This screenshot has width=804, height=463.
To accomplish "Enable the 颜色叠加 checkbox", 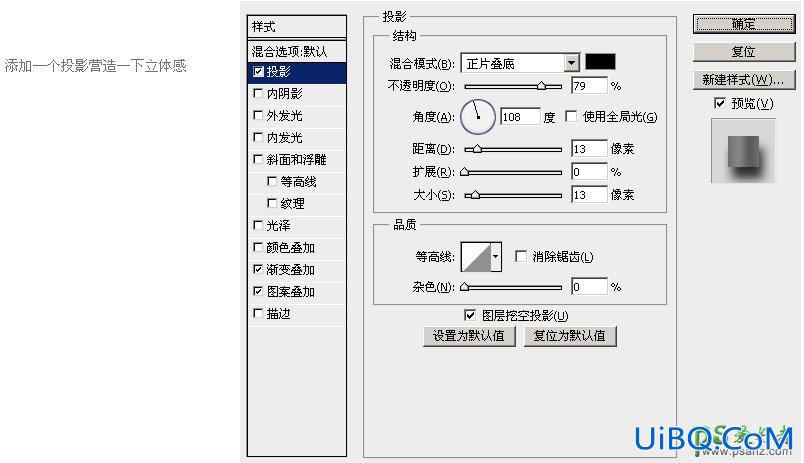I will click(258, 247).
